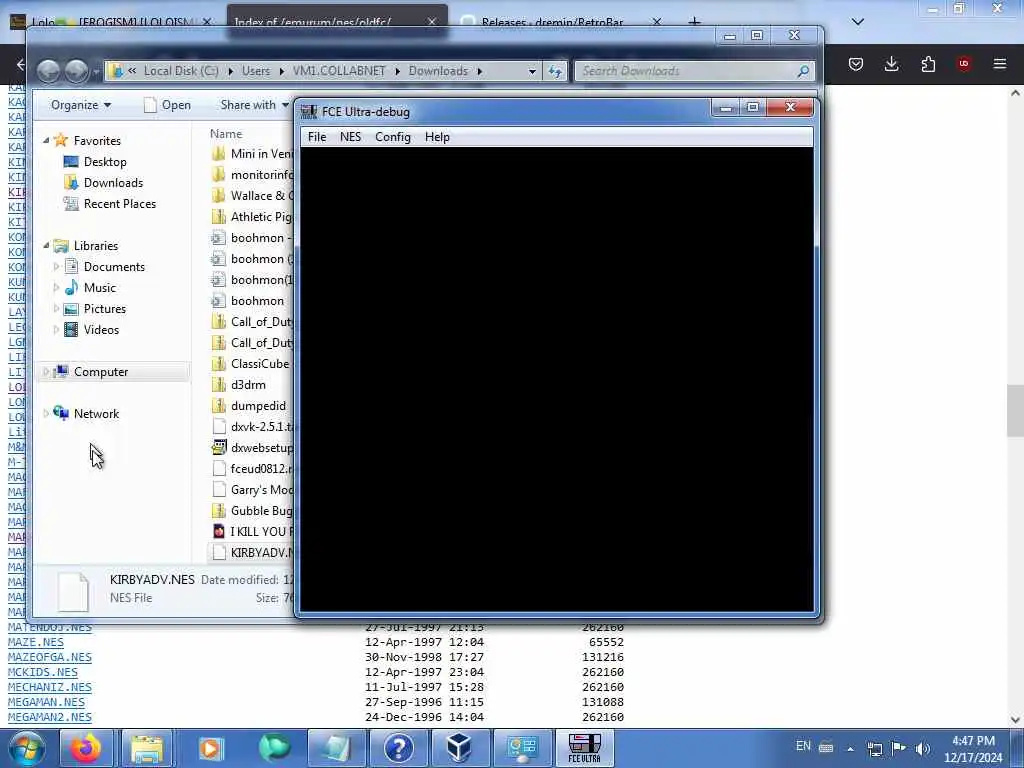
Task: Open the address bar history dropdown
Action: coord(532,71)
